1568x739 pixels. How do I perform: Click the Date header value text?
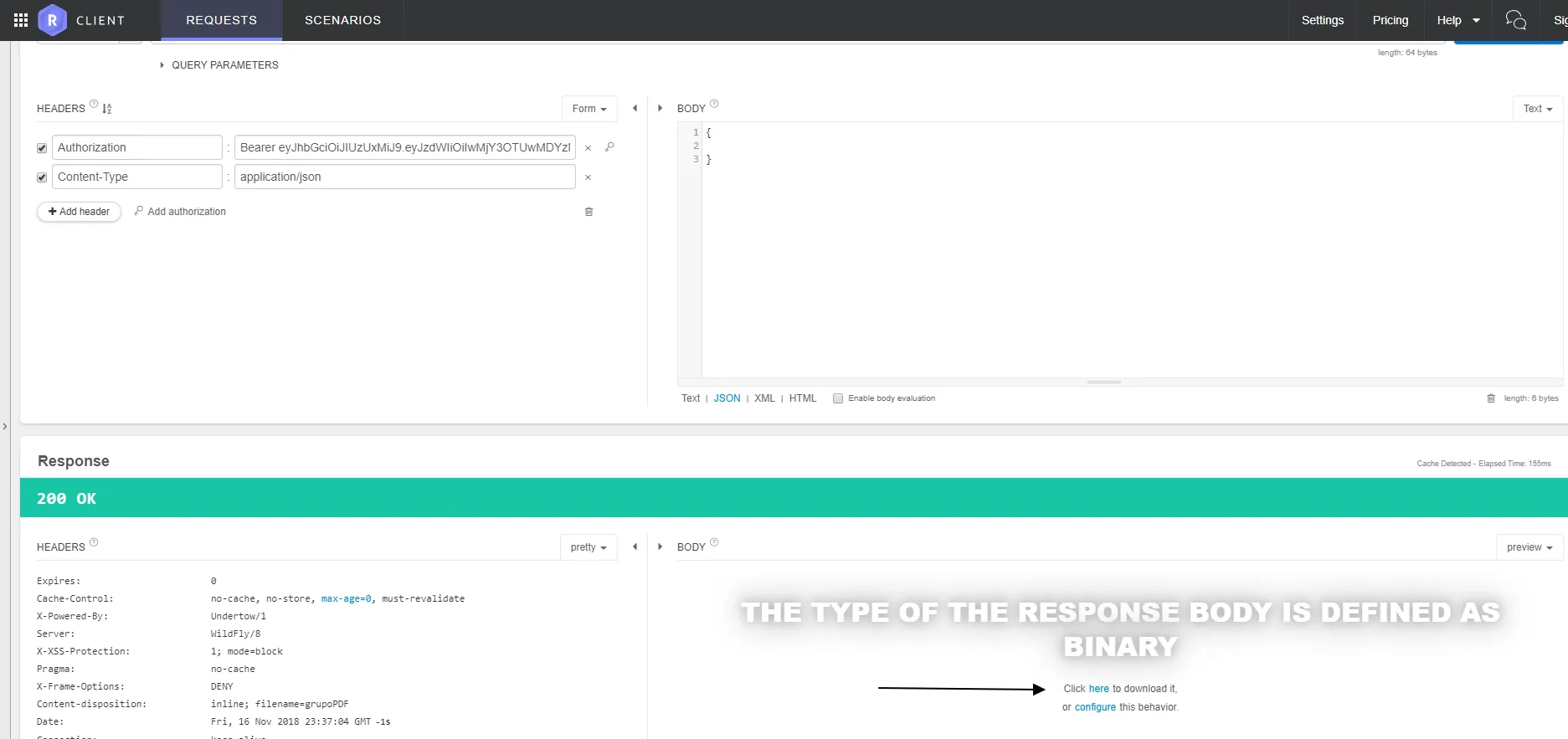point(301,721)
